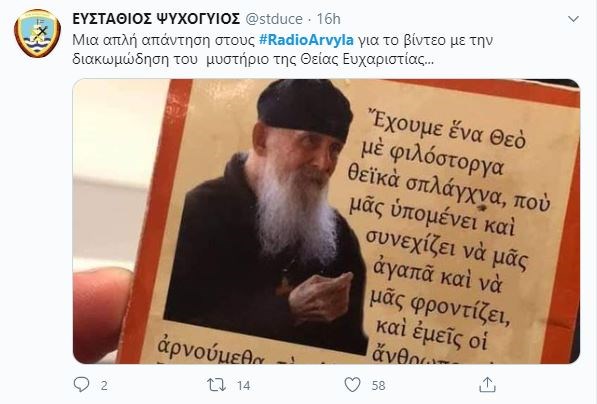The height and width of the screenshot is (404, 597).
Task: Retweet this post using the arrows icon
Action: click(x=216, y=385)
